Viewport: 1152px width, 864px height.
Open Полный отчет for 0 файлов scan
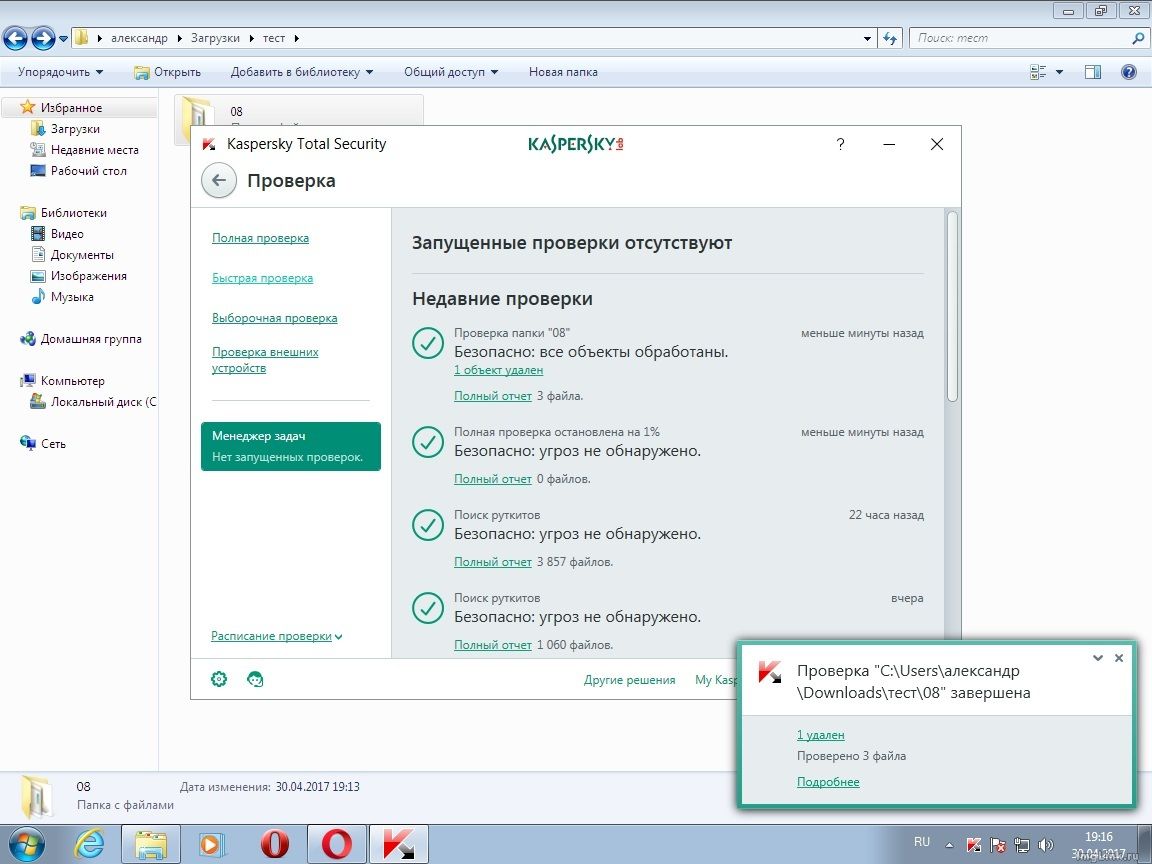pos(492,479)
